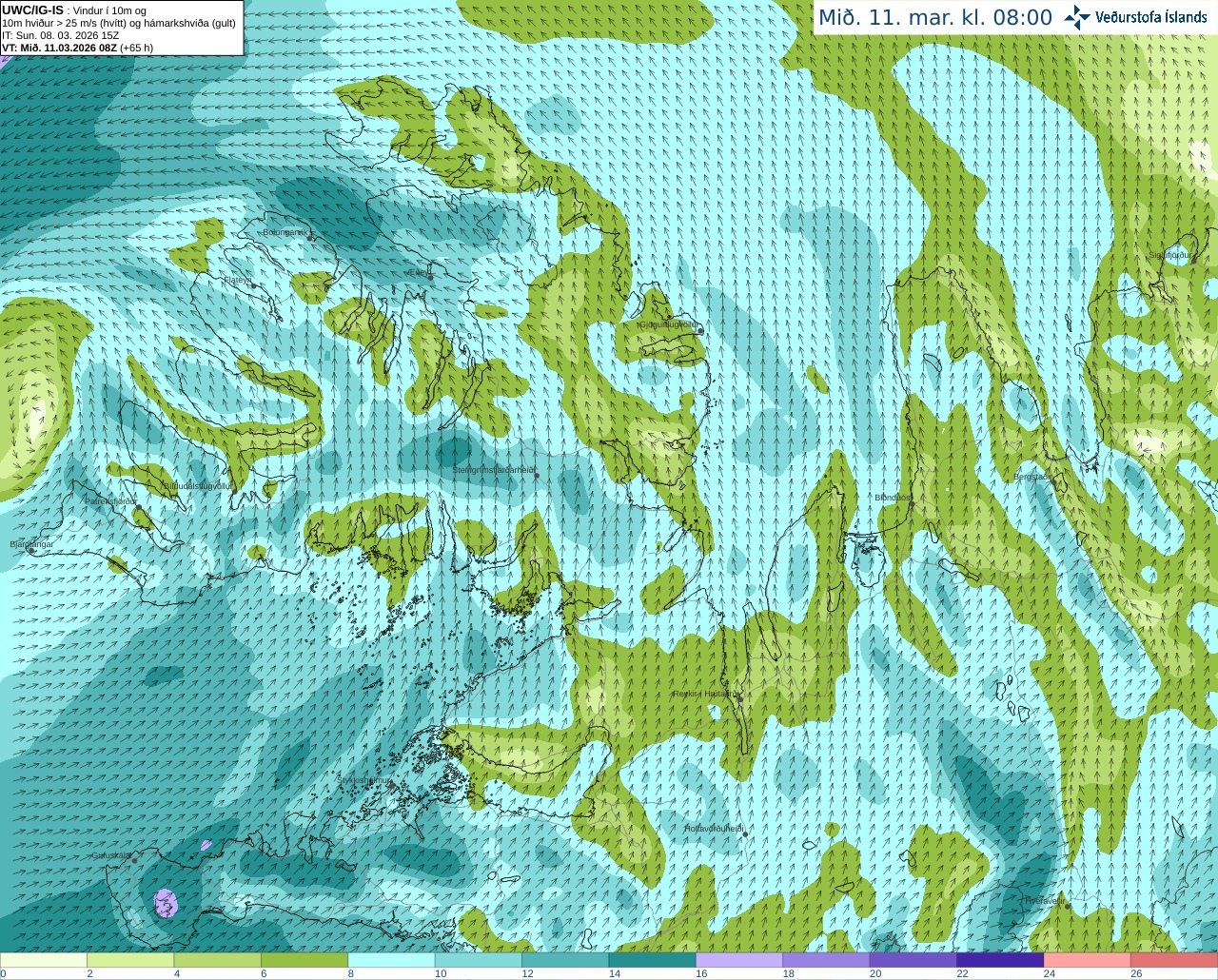Click the Siglufjörður station label
The height and width of the screenshot is (980, 1218).
[x=1169, y=255]
